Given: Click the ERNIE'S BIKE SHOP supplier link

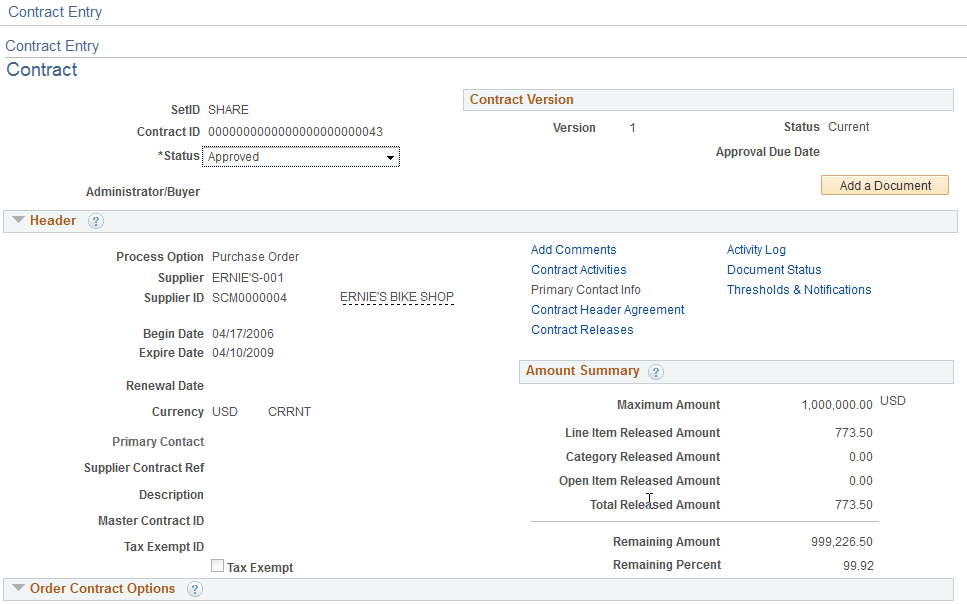Looking at the screenshot, I should tap(397, 297).
